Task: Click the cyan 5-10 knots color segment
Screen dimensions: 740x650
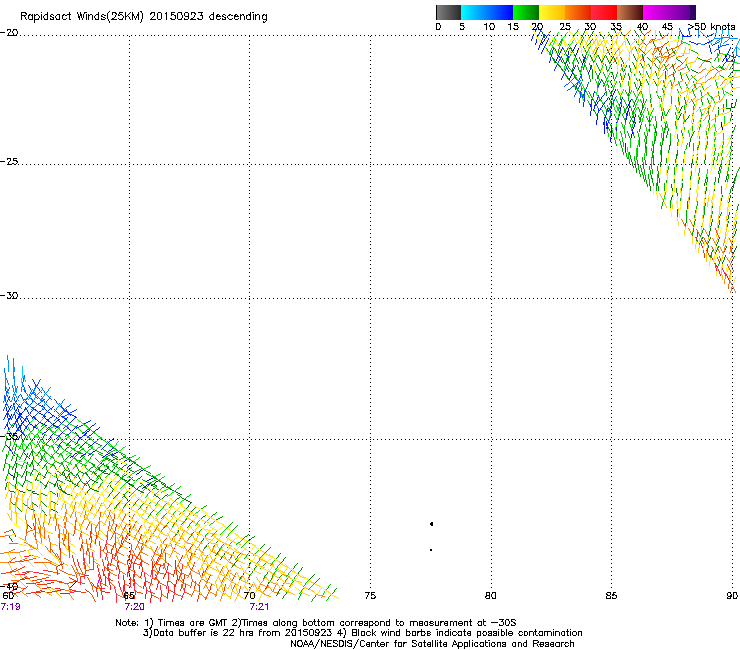Action: [x=474, y=12]
